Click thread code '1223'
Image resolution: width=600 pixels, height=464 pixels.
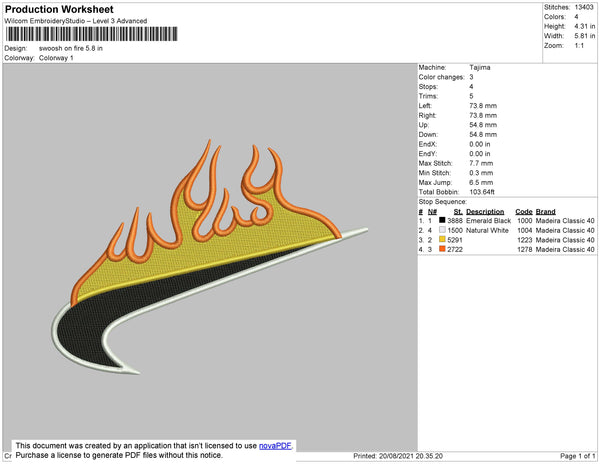[525, 240]
